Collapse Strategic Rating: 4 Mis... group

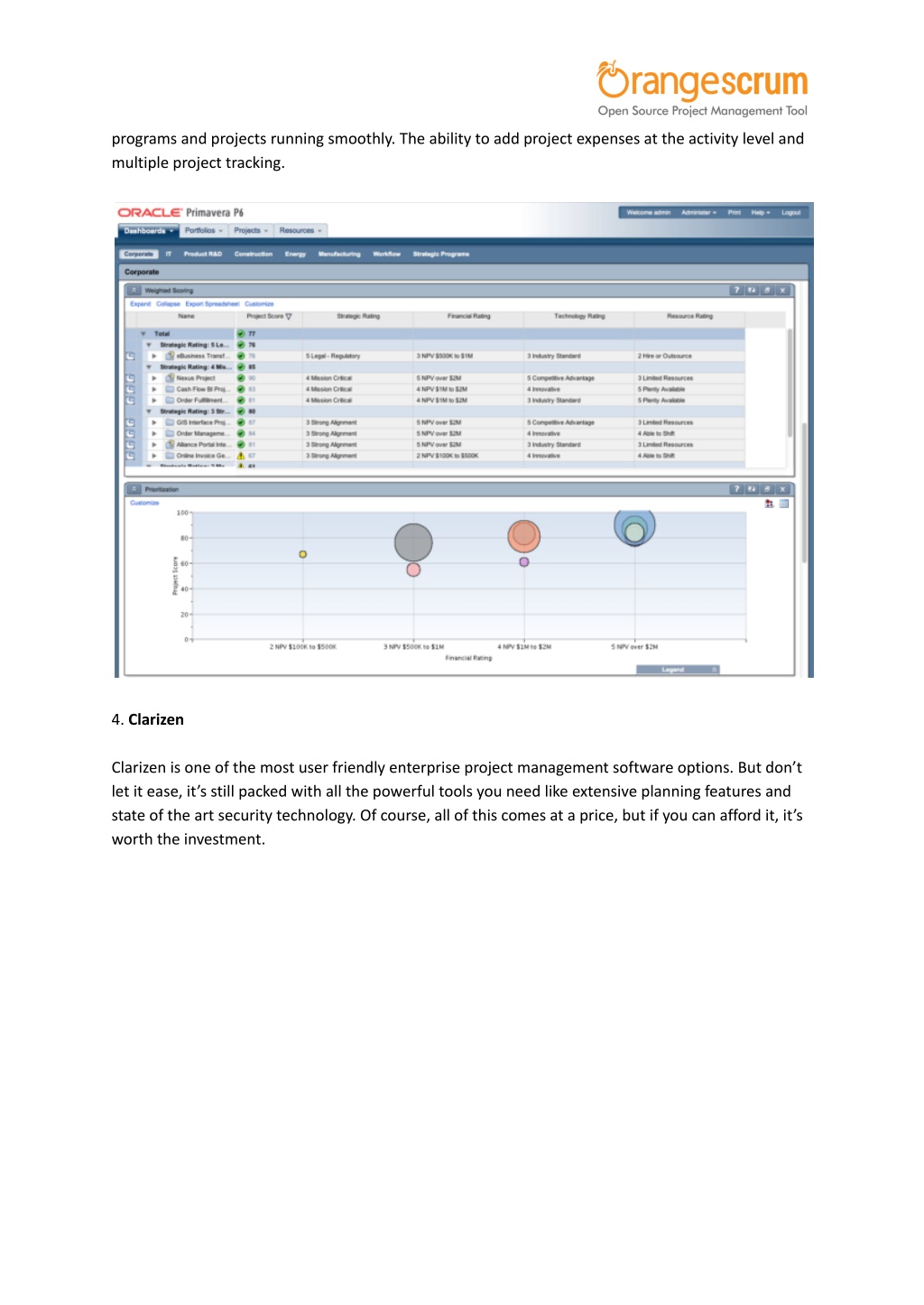(x=149, y=367)
